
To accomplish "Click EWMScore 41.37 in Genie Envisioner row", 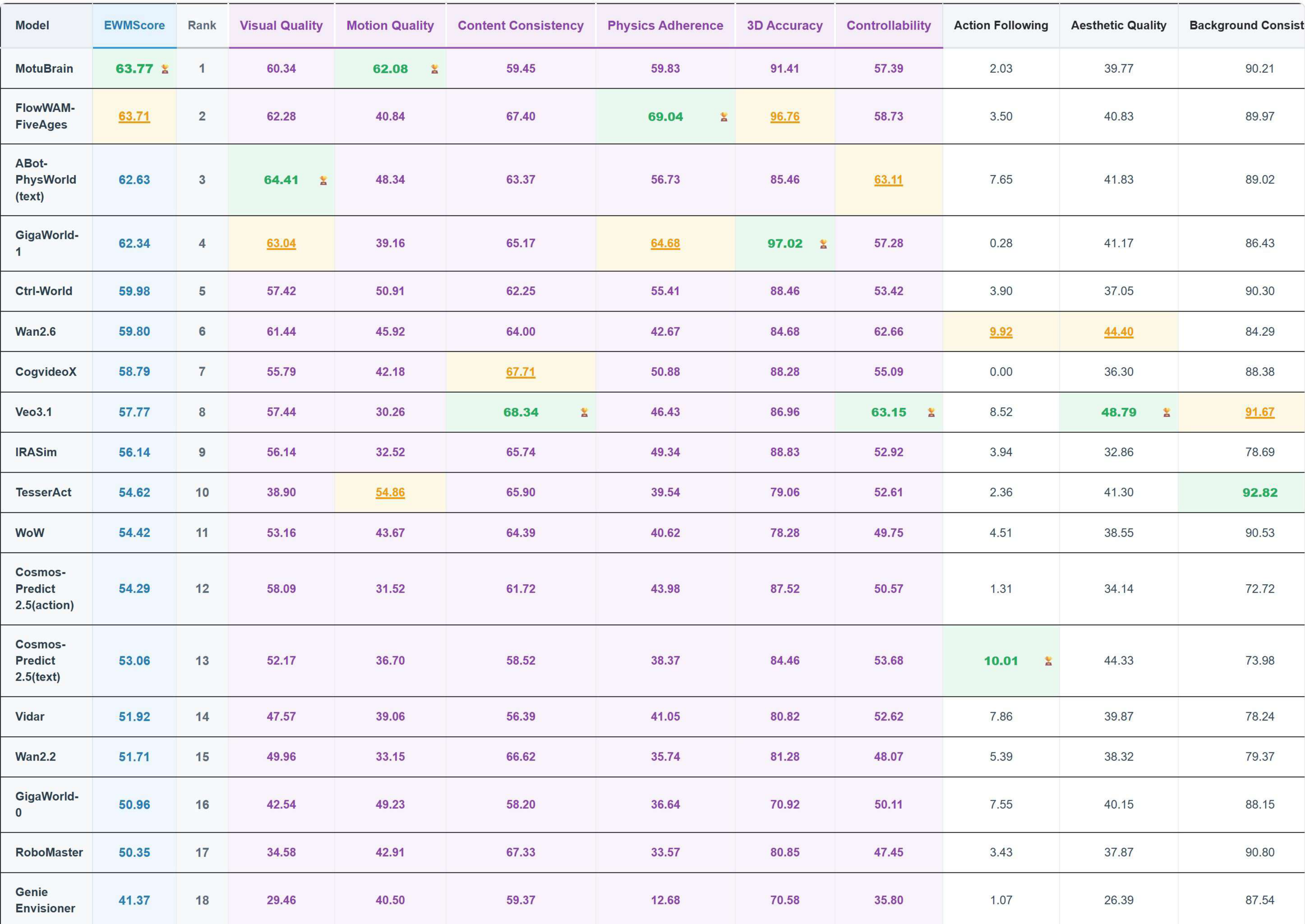I will click(134, 901).
